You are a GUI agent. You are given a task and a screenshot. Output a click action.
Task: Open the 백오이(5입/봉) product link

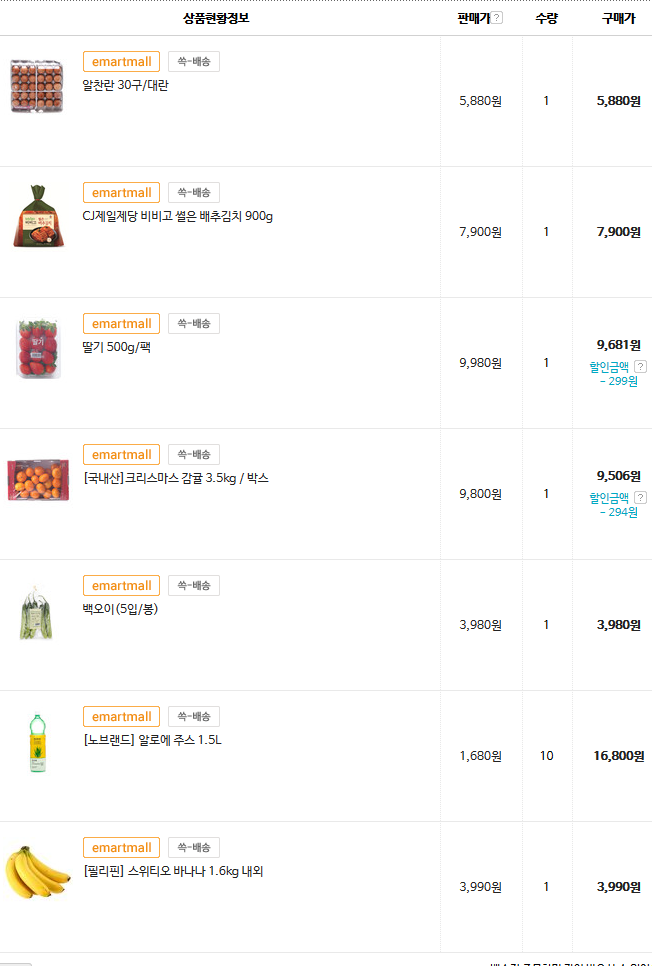[x=119, y=610]
